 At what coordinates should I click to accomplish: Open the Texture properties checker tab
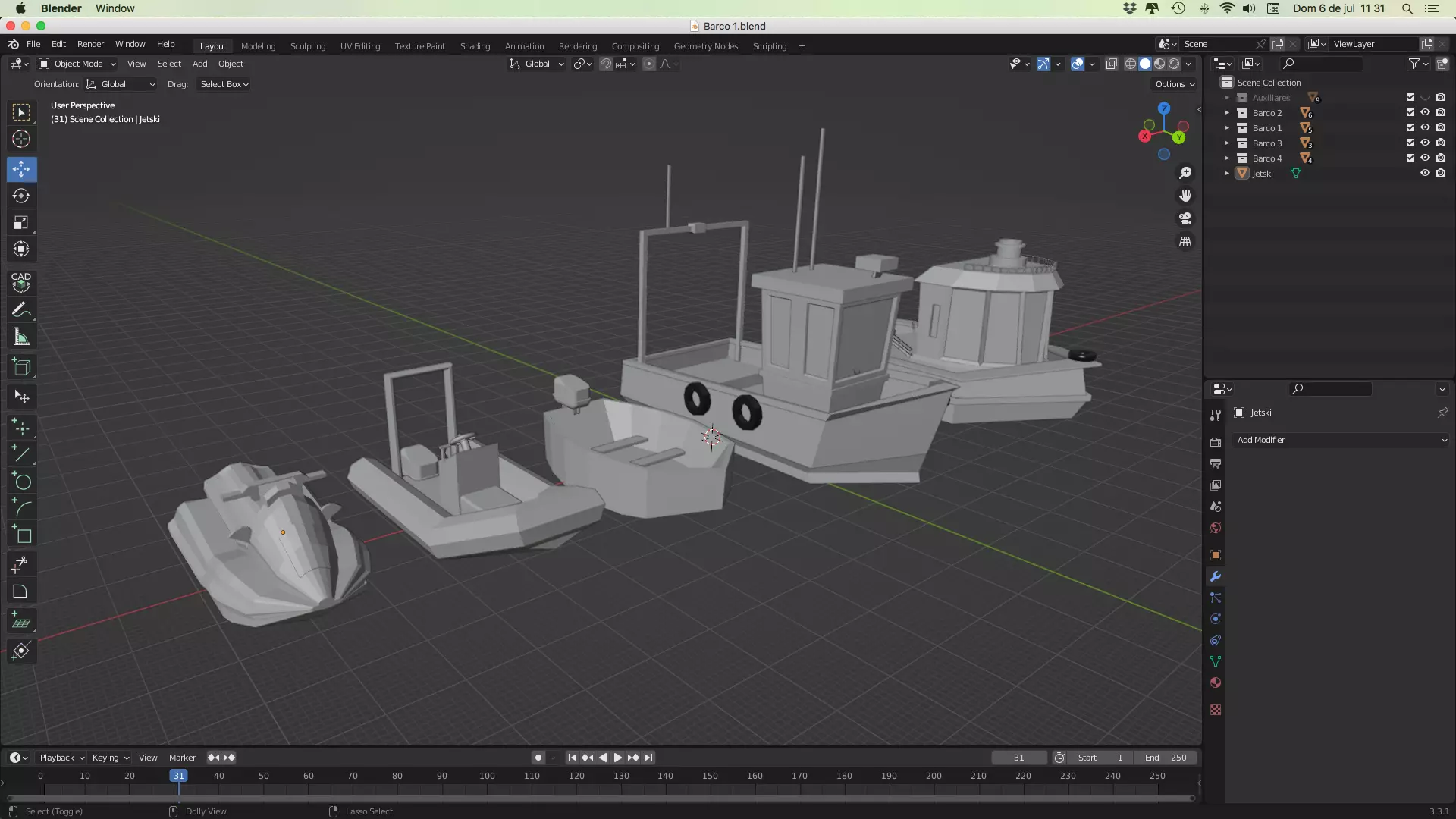(x=1216, y=710)
